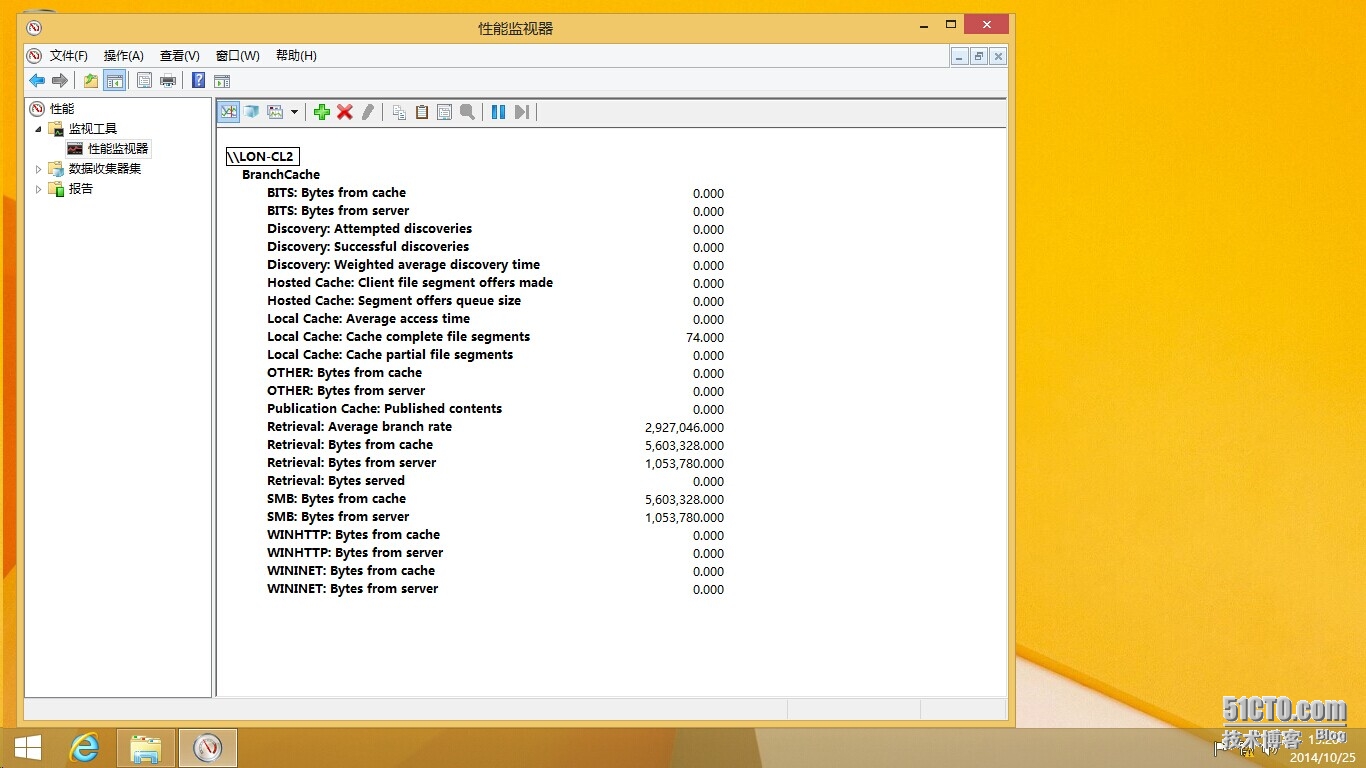
Task: Select 'Retrieval: Average branch rate' counter
Action: click(359, 426)
